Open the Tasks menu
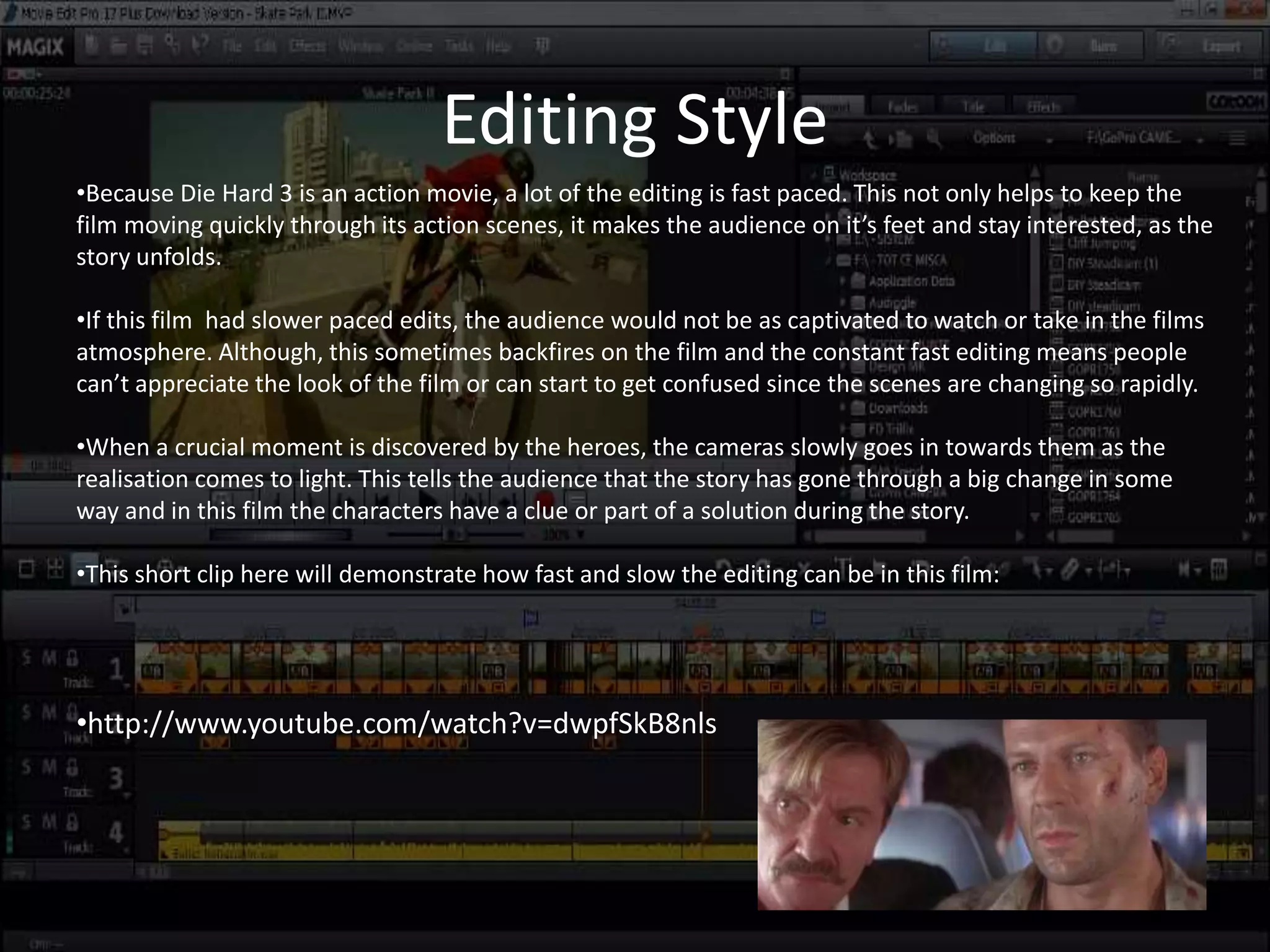 [x=459, y=46]
